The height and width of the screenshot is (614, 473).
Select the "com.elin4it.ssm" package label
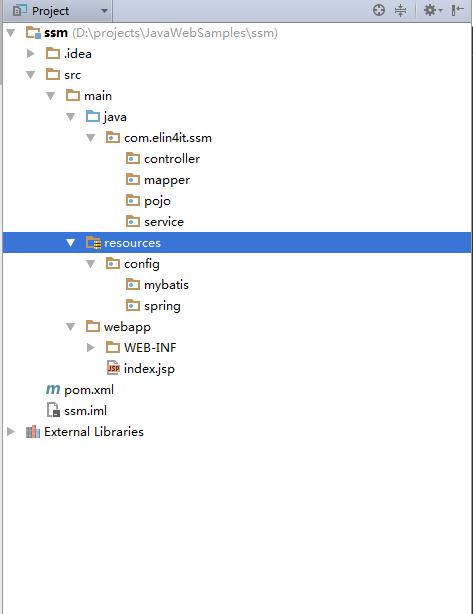[168, 138]
